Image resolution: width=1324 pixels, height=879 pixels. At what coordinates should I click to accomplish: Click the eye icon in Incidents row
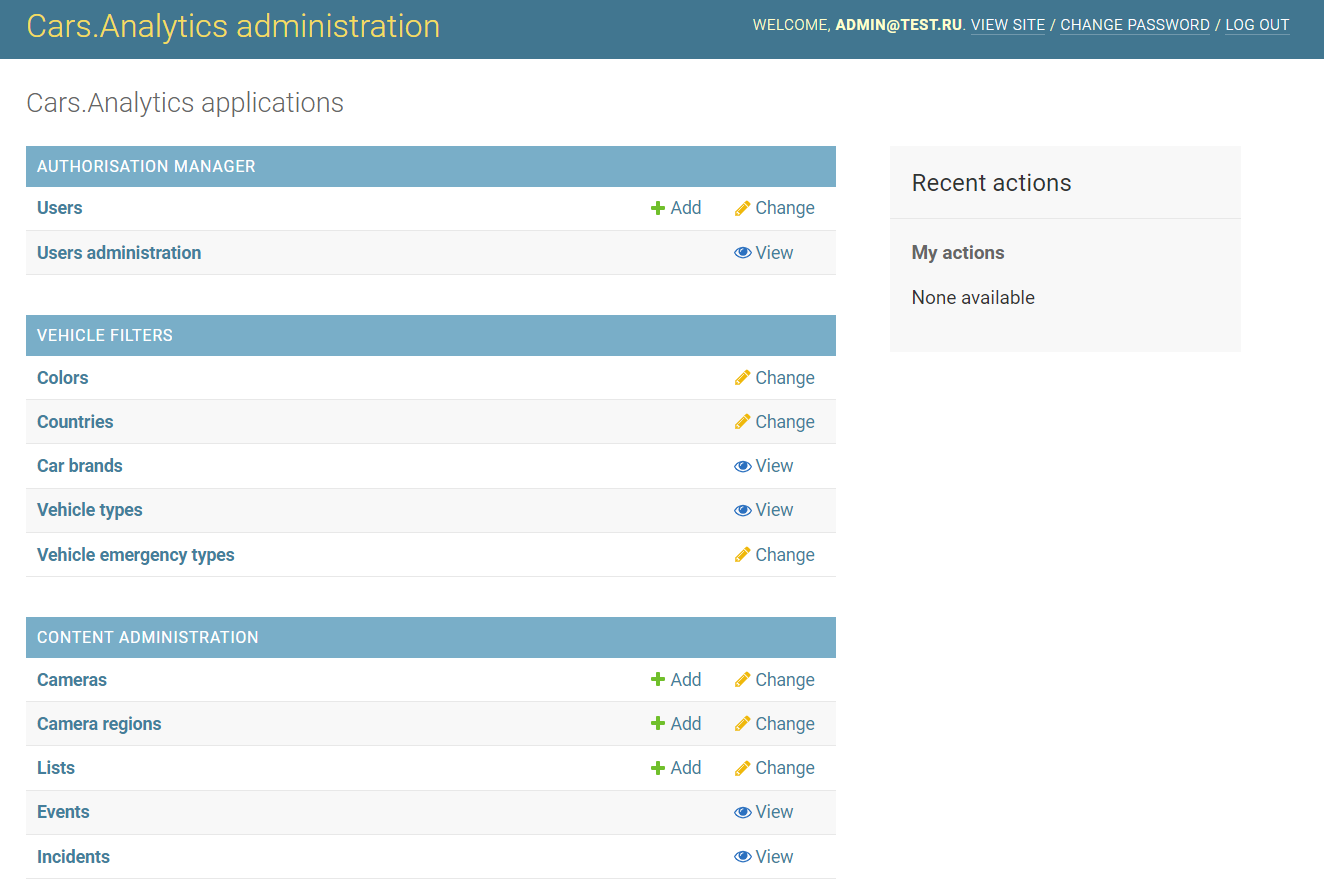pos(742,857)
